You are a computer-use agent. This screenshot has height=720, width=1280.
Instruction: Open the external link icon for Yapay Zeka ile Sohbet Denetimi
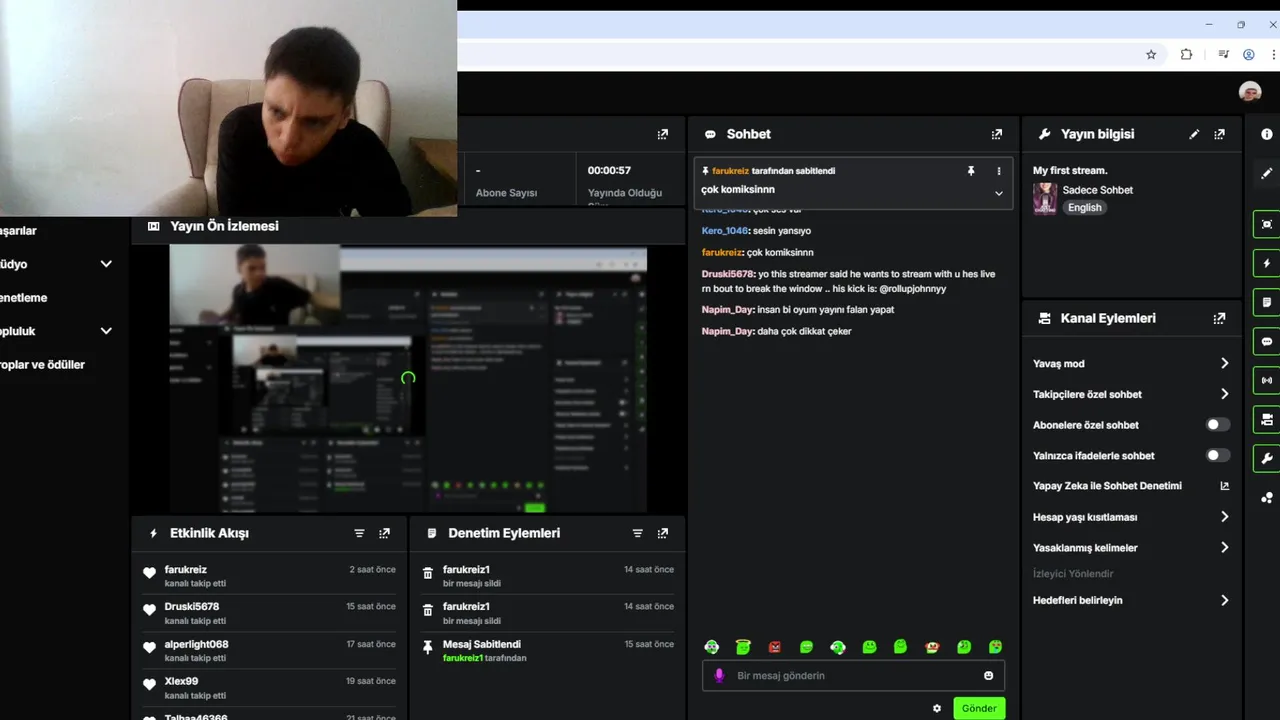pos(1225,486)
